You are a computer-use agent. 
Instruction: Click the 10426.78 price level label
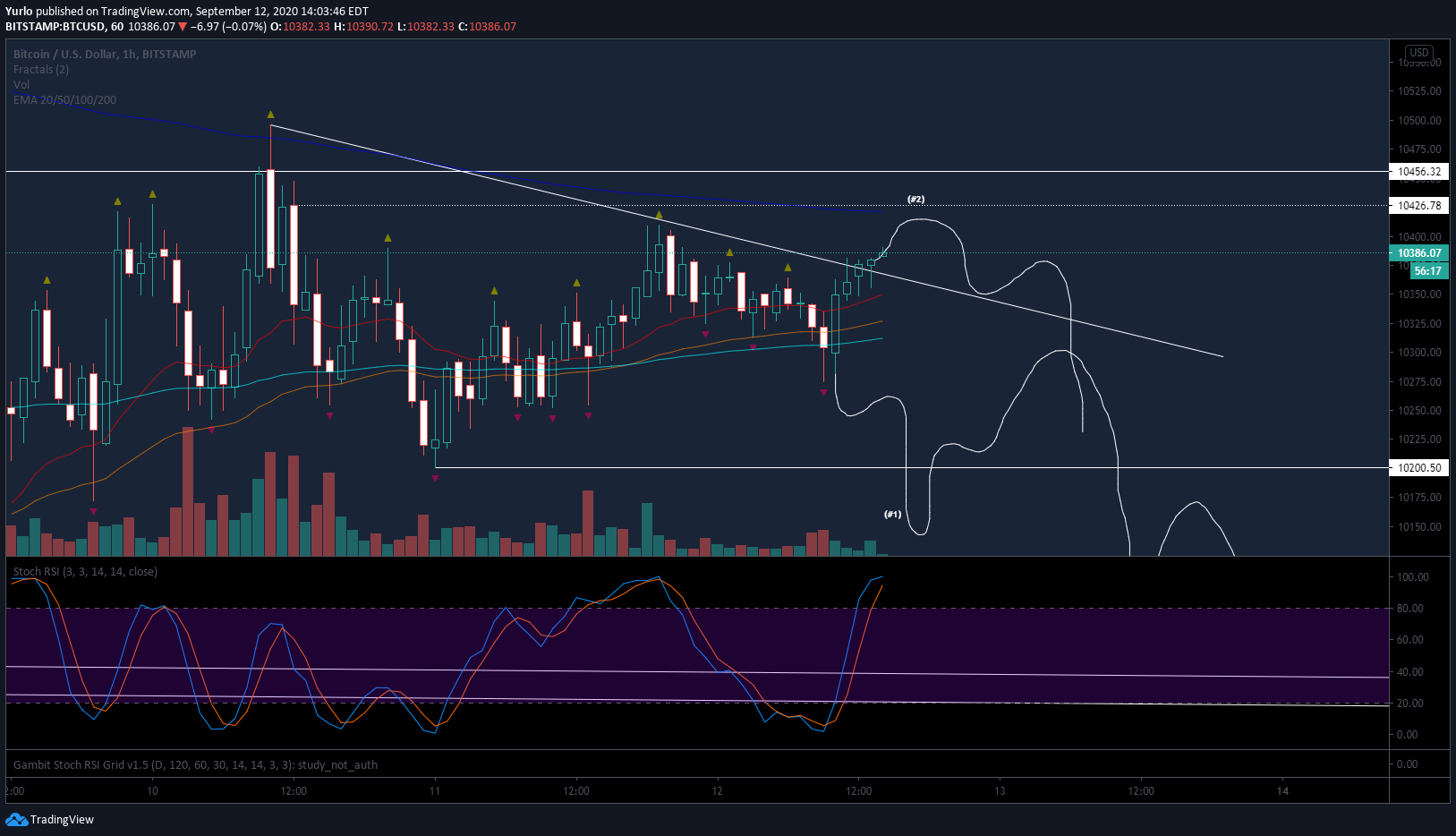[1419, 205]
